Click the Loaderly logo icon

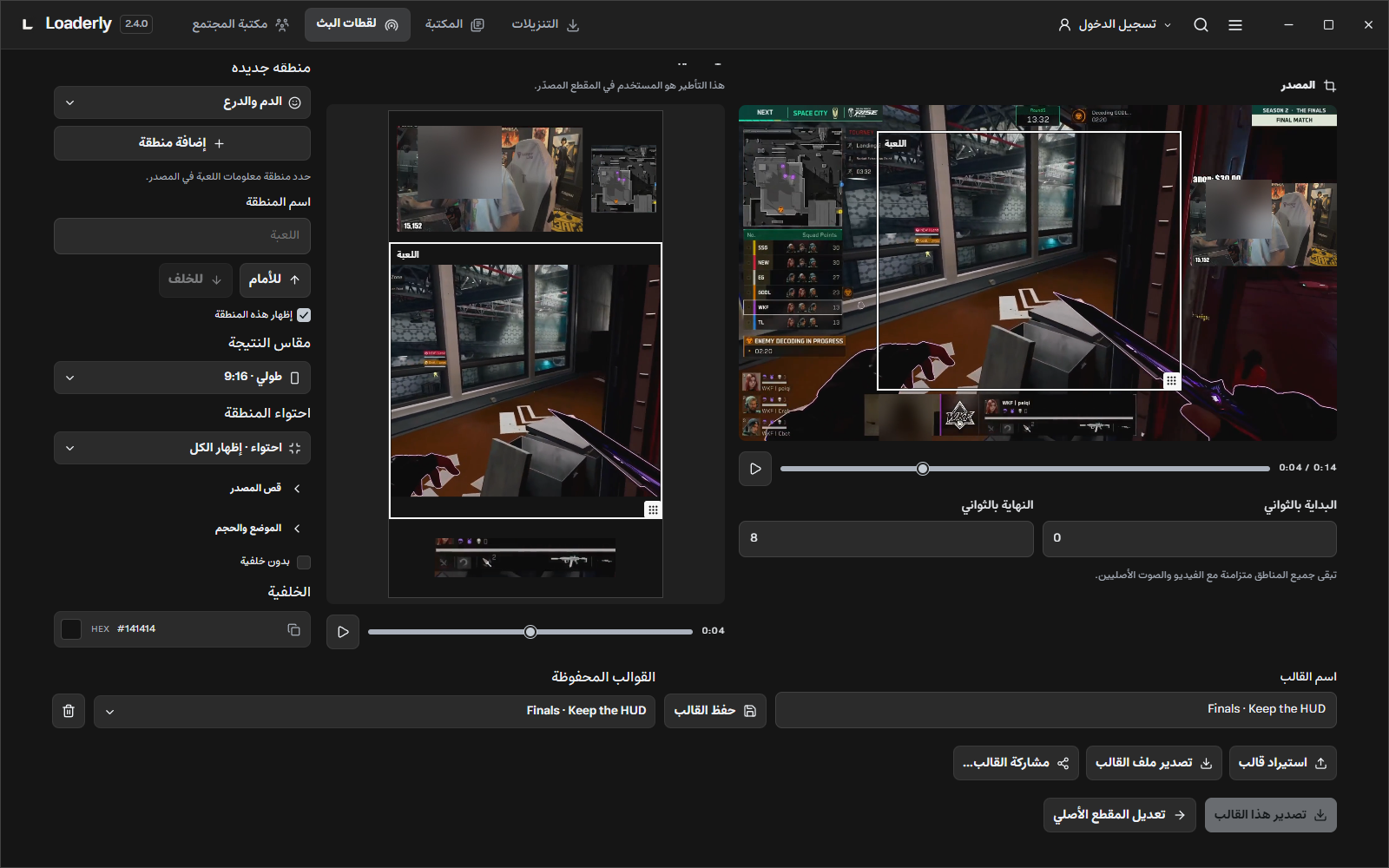click(28, 24)
